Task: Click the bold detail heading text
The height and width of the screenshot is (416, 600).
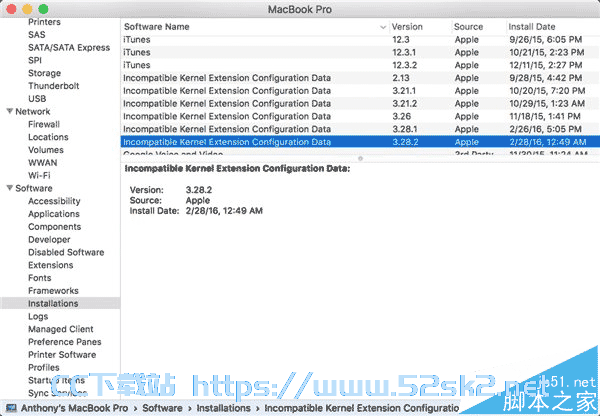Action: pyautogui.click(x=237, y=168)
